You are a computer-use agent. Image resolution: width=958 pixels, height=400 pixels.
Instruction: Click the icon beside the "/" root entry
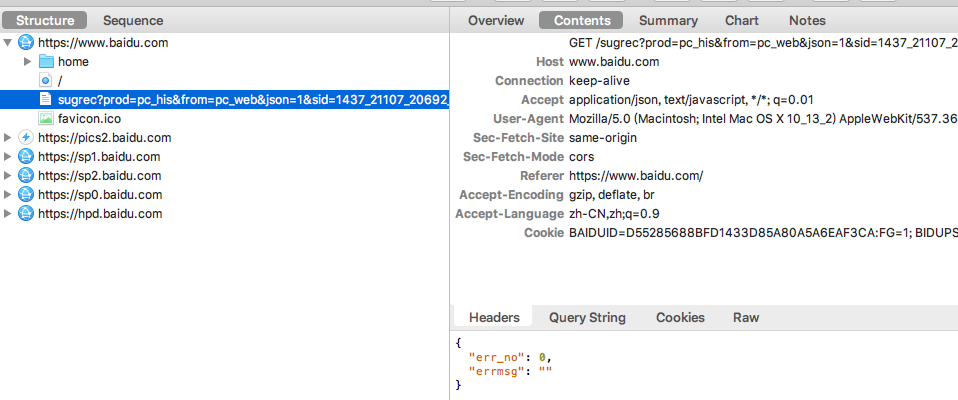coord(46,80)
